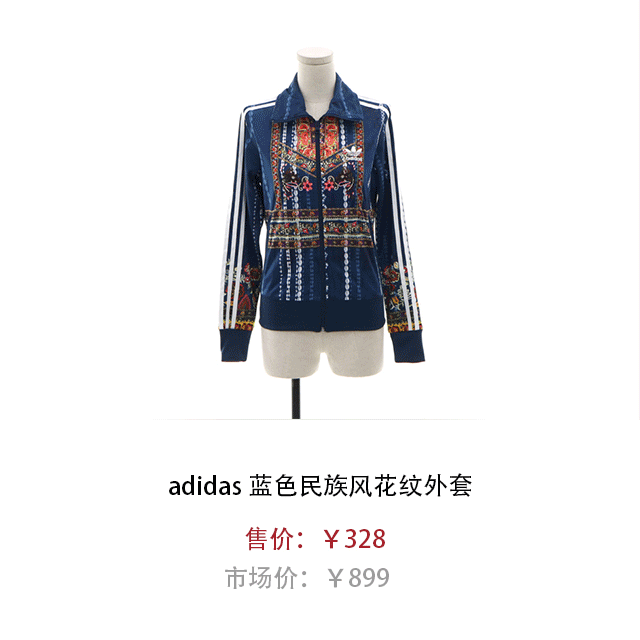640x640 pixels.
Task: Click the jacket's navy ribbed hem
Action: point(322,314)
